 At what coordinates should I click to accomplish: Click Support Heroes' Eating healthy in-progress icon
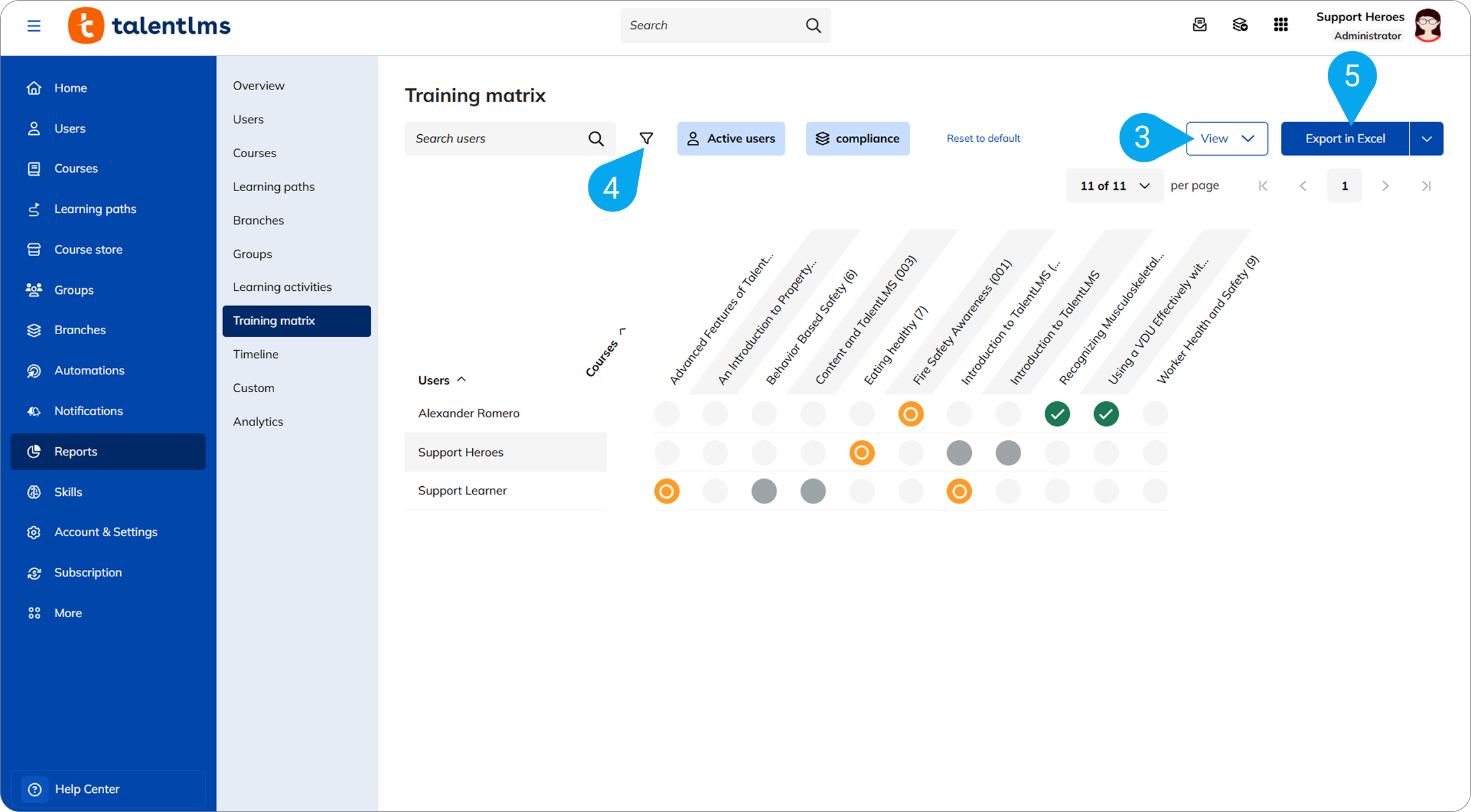click(861, 453)
